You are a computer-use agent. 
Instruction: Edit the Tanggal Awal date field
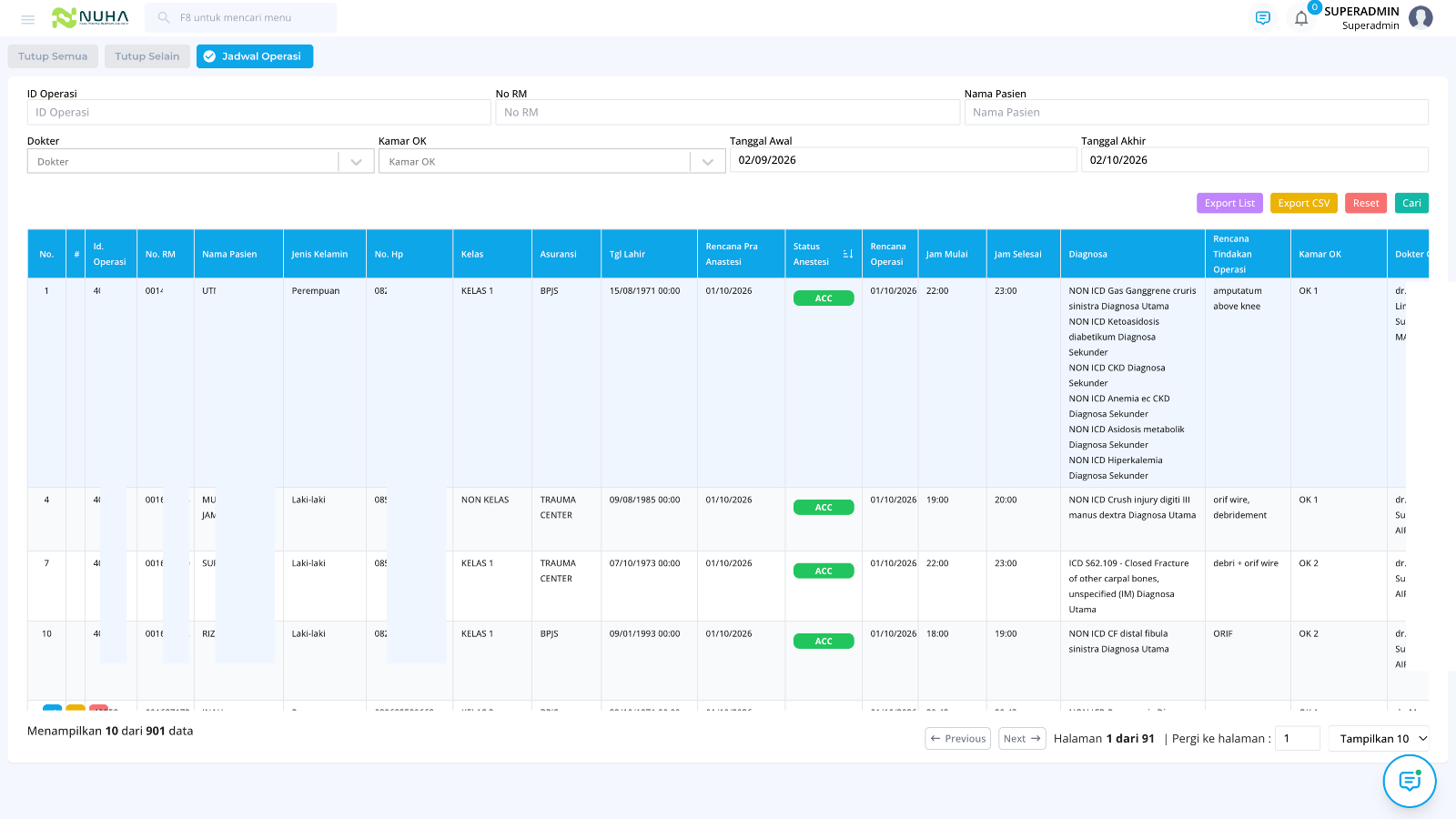903,160
